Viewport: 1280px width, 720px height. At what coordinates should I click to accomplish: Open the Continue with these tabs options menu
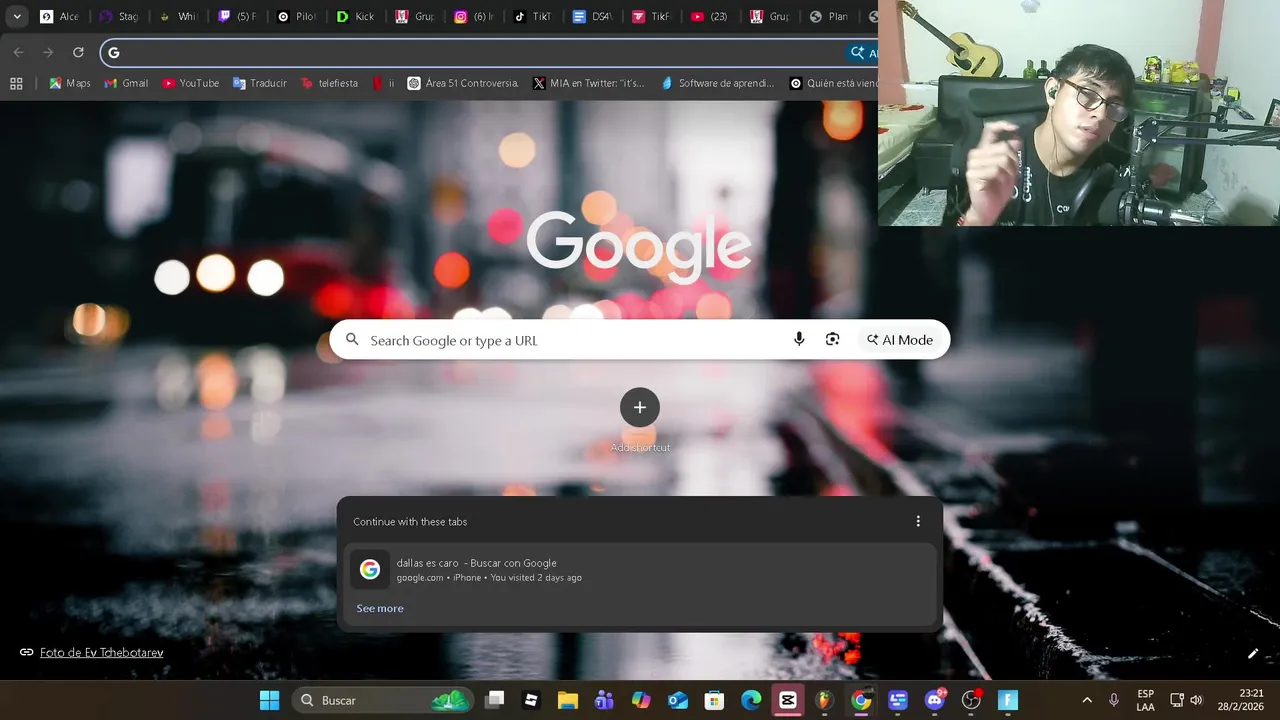click(x=918, y=521)
